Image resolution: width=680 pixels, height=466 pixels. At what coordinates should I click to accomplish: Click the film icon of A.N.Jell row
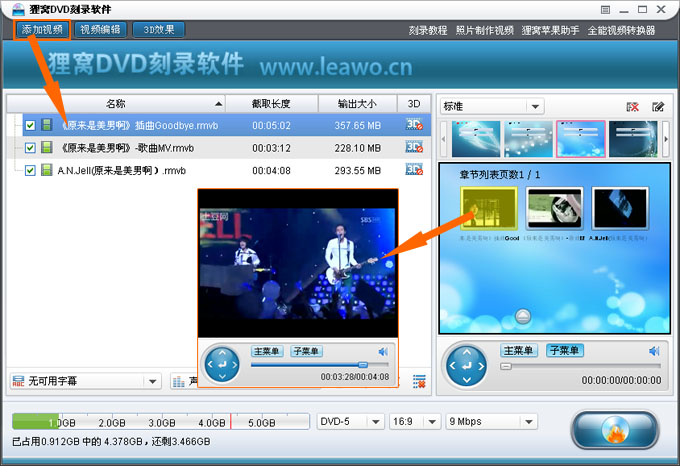click(46, 170)
